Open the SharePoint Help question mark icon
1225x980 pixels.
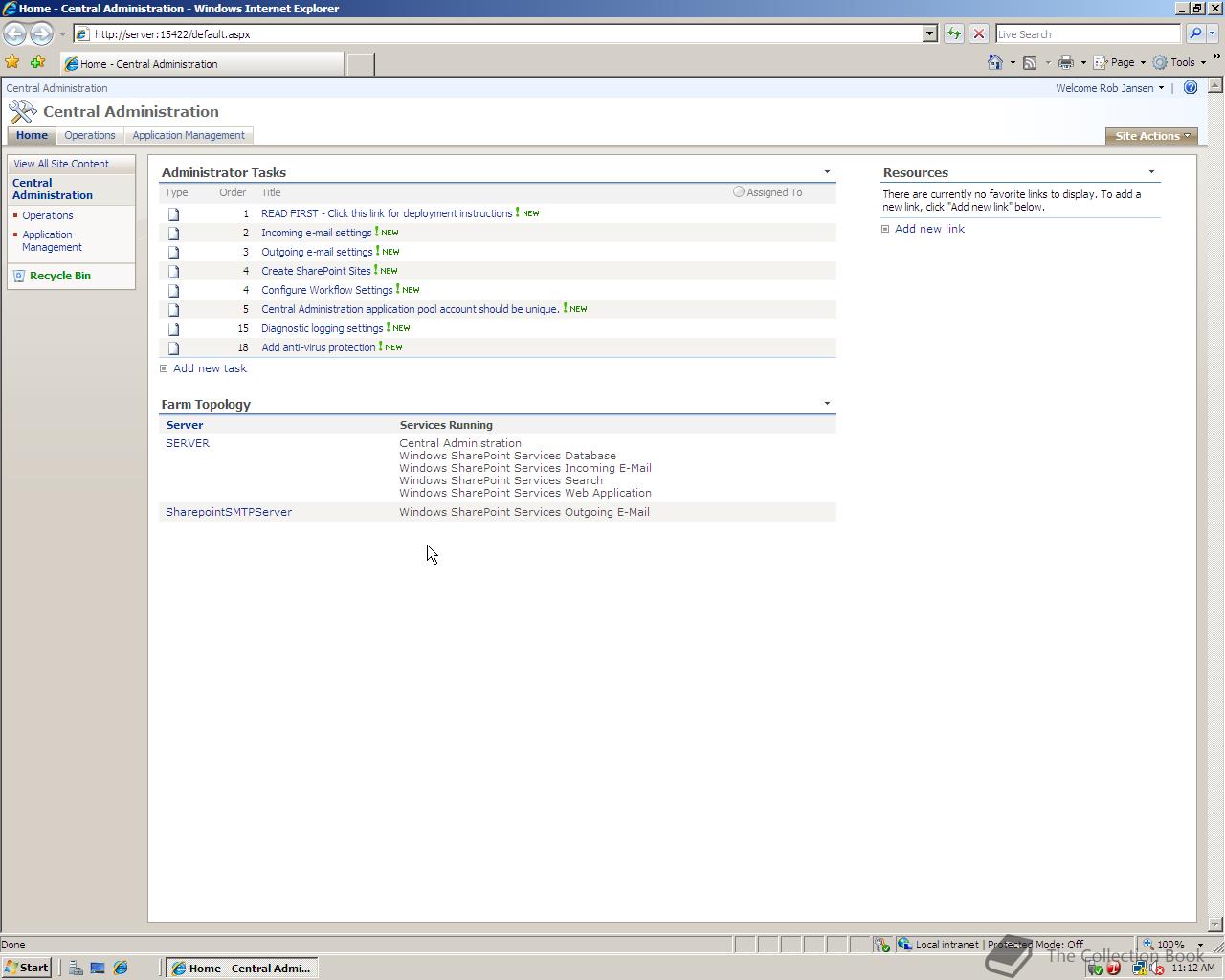(1191, 87)
